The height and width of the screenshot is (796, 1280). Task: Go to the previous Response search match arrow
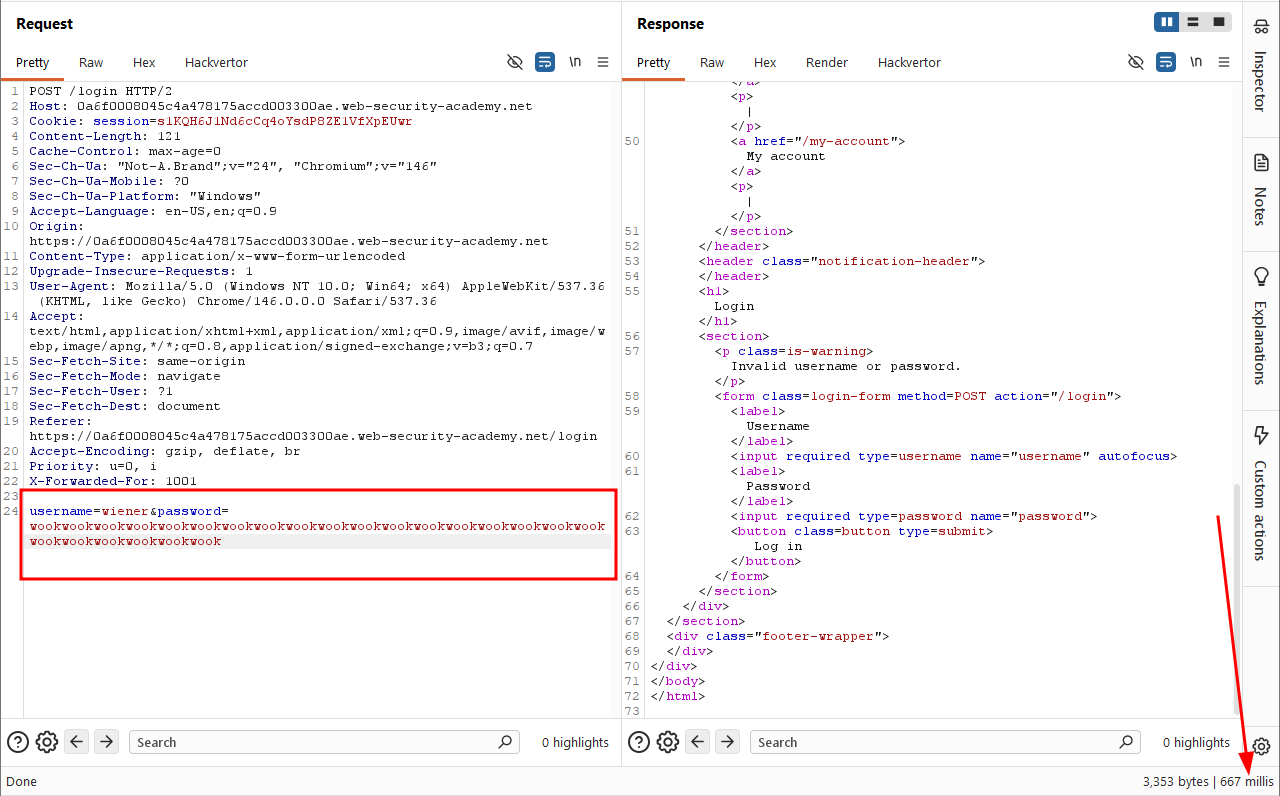point(698,742)
